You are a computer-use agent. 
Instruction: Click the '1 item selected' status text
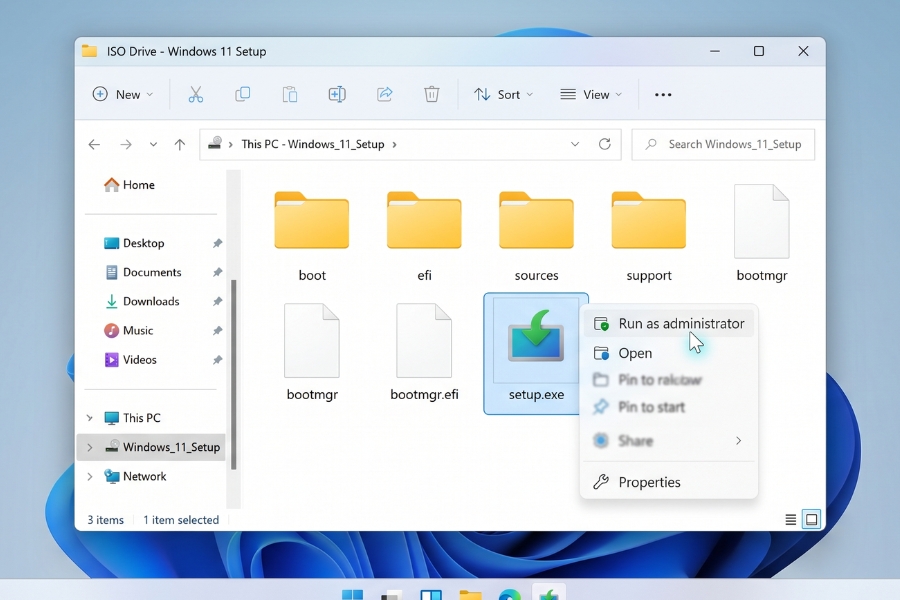(x=181, y=520)
